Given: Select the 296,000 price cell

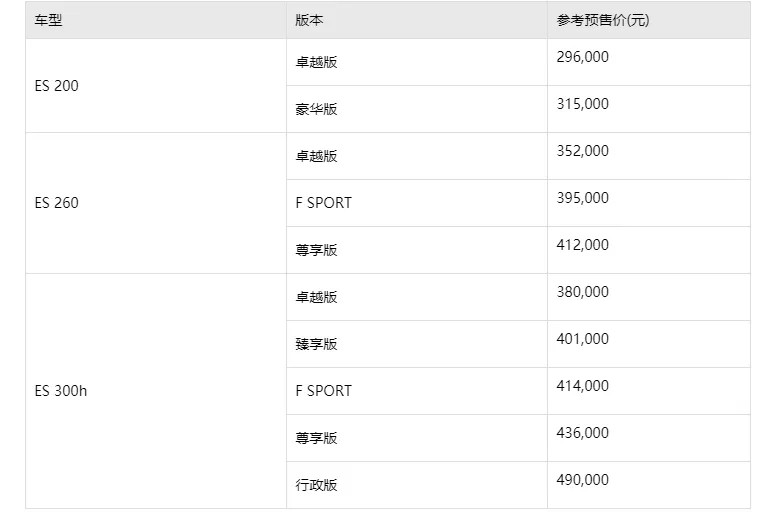Looking at the screenshot, I should pyautogui.click(x=583, y=57).
